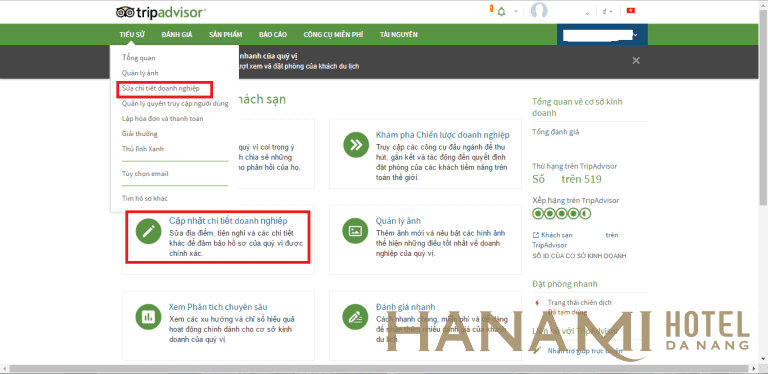Select Tìm hồ sơ khác menu entry
This screenshot has width=768, height=374.
click(x=145, y=199)
